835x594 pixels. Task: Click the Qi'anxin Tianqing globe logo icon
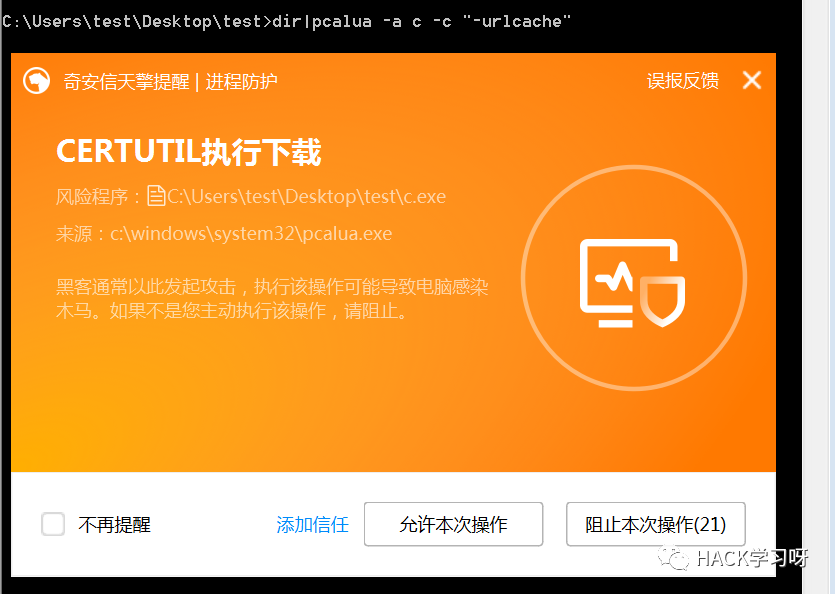pos(36,81)
